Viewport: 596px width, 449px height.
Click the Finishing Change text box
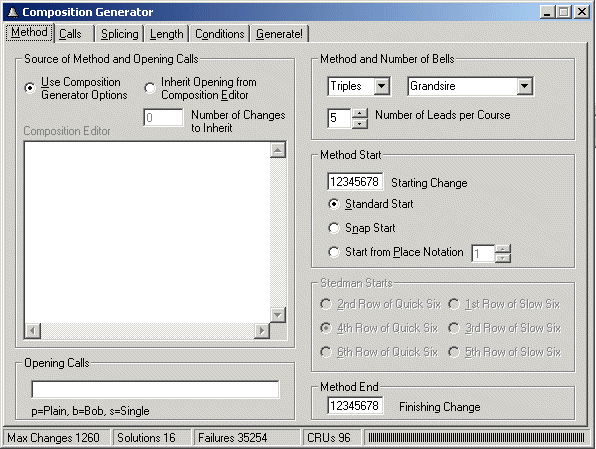355,406
